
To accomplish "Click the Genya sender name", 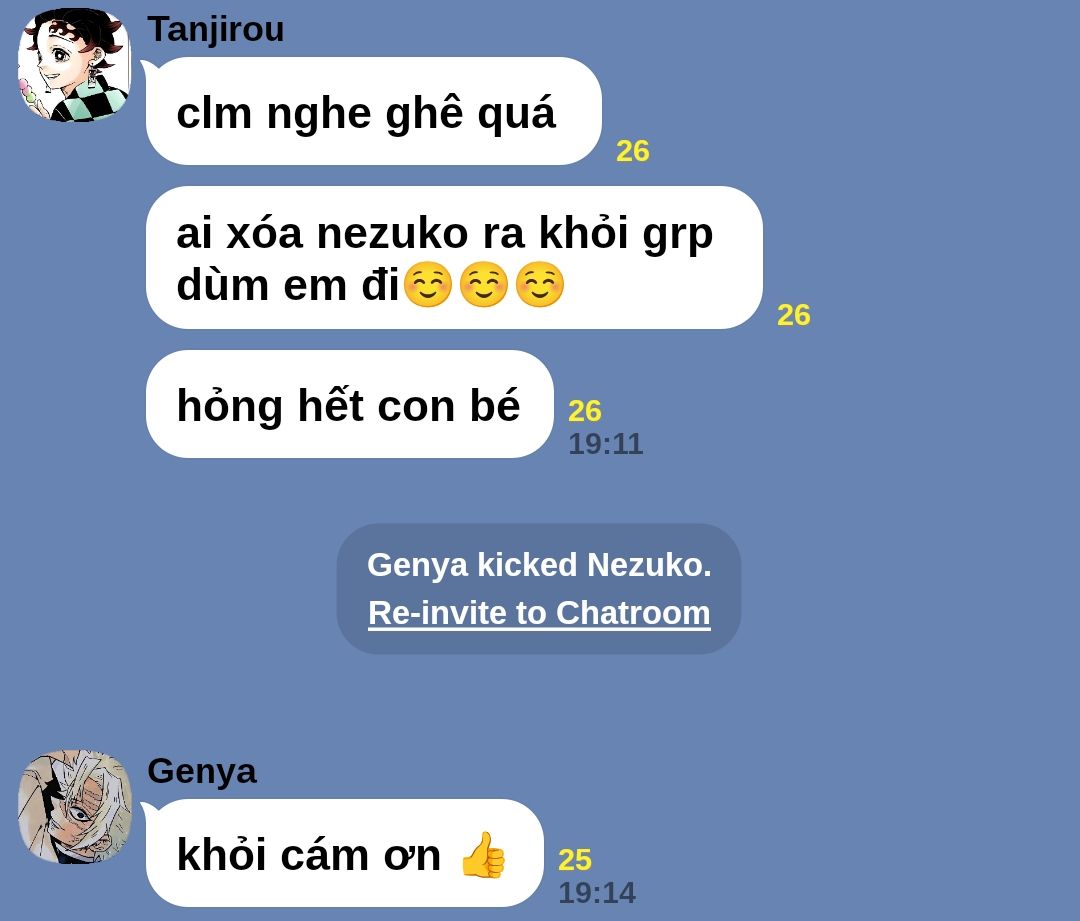I will point(202,770).
